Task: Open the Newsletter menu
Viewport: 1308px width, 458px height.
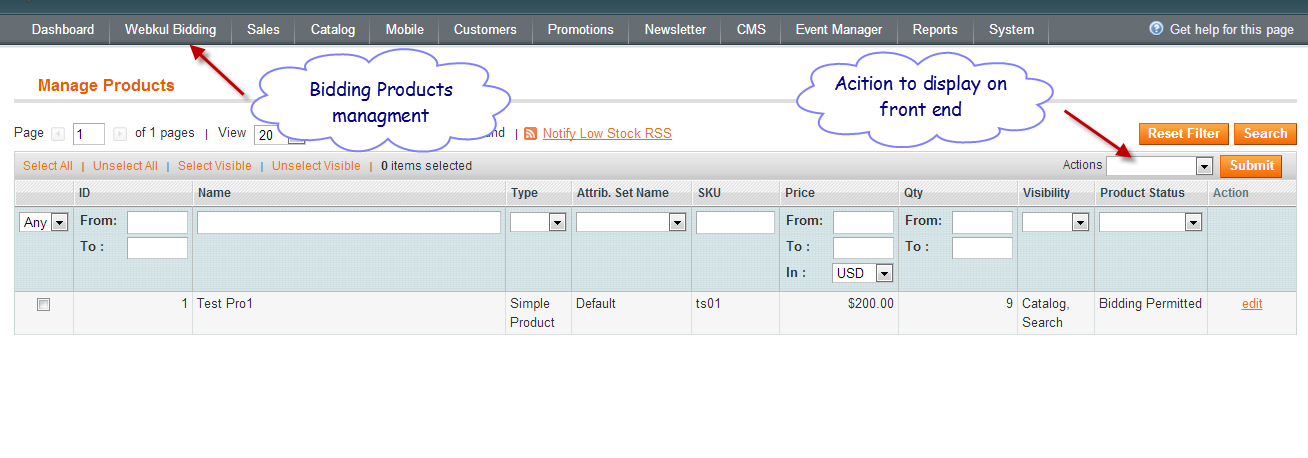Action: coord(675,29)
